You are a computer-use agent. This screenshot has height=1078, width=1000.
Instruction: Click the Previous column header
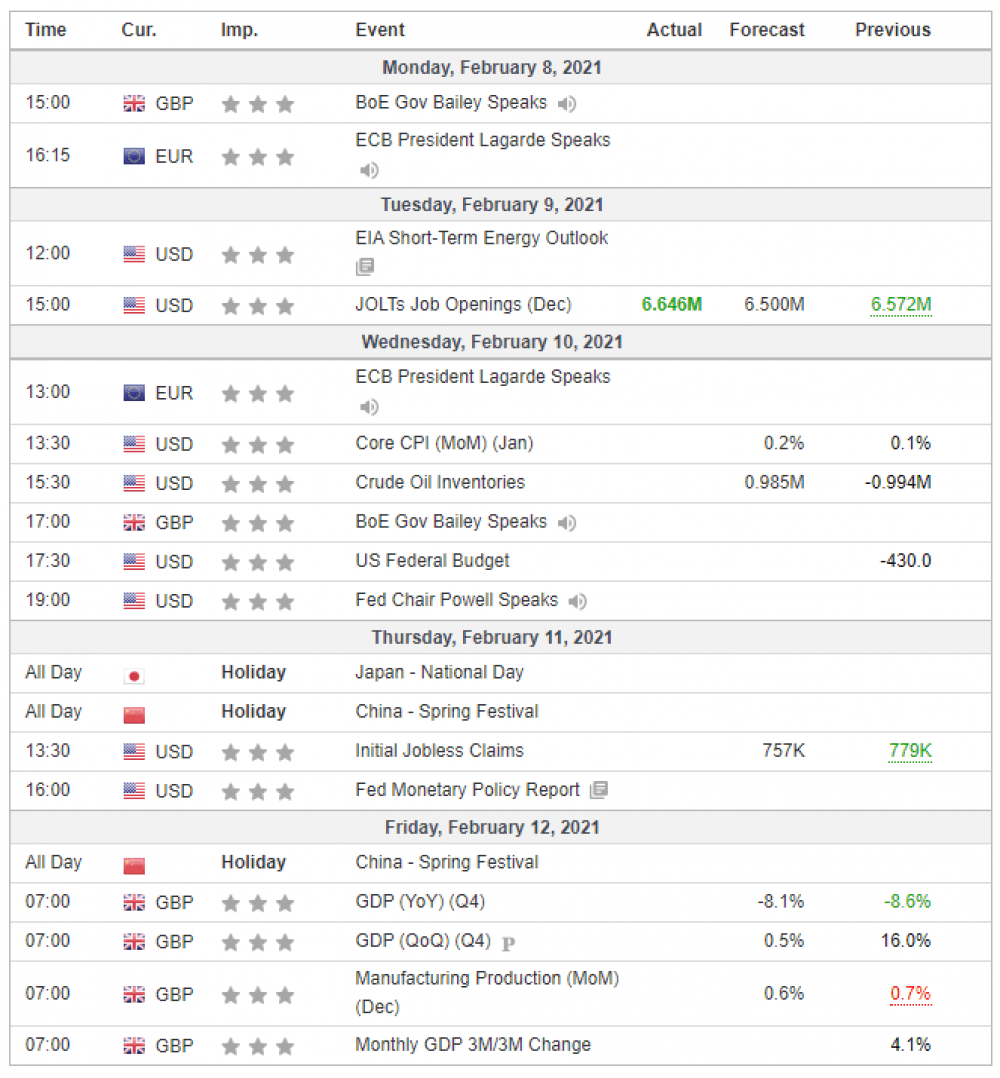pos(893,30)
